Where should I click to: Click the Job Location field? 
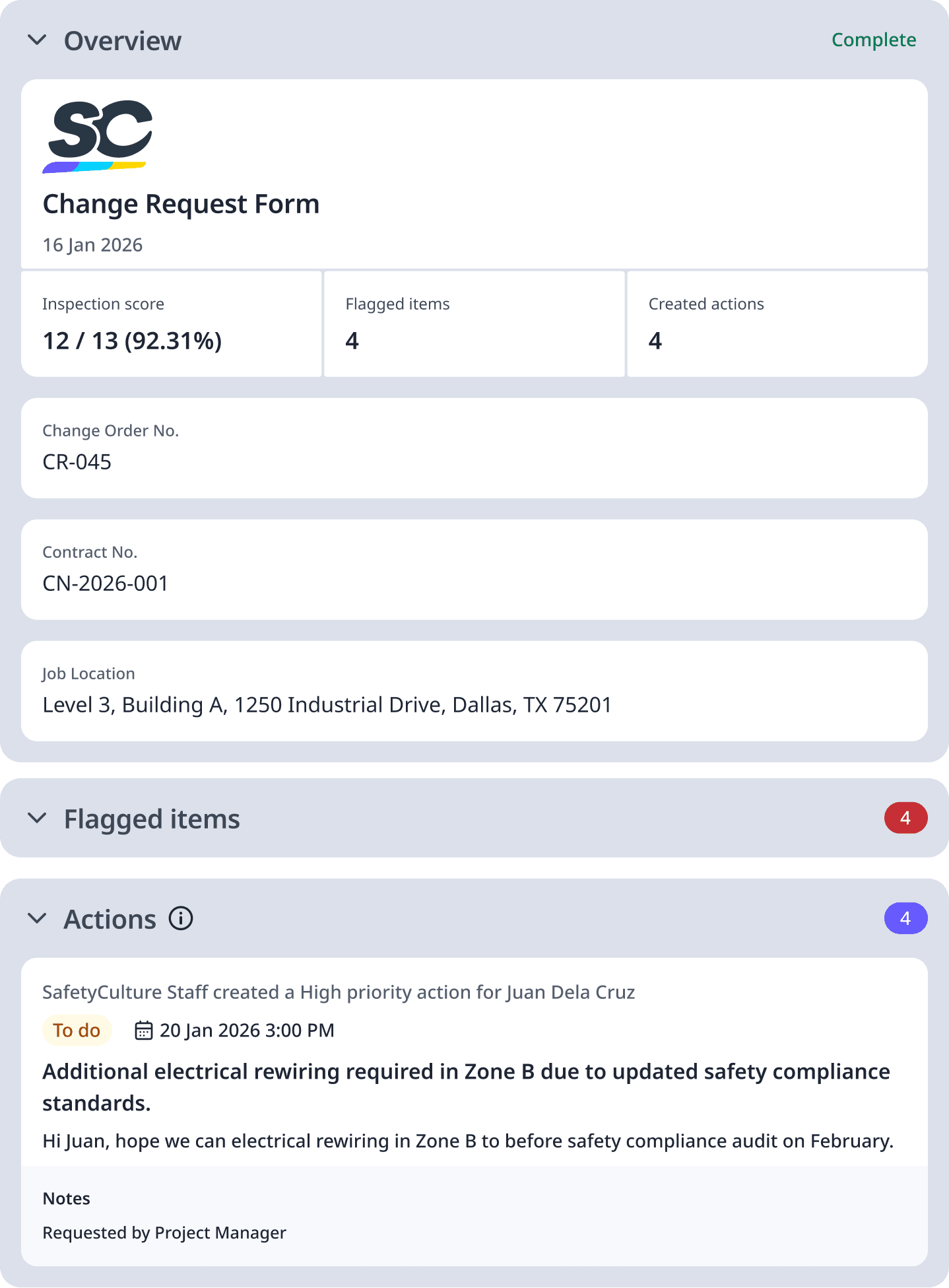click(474, 691)
